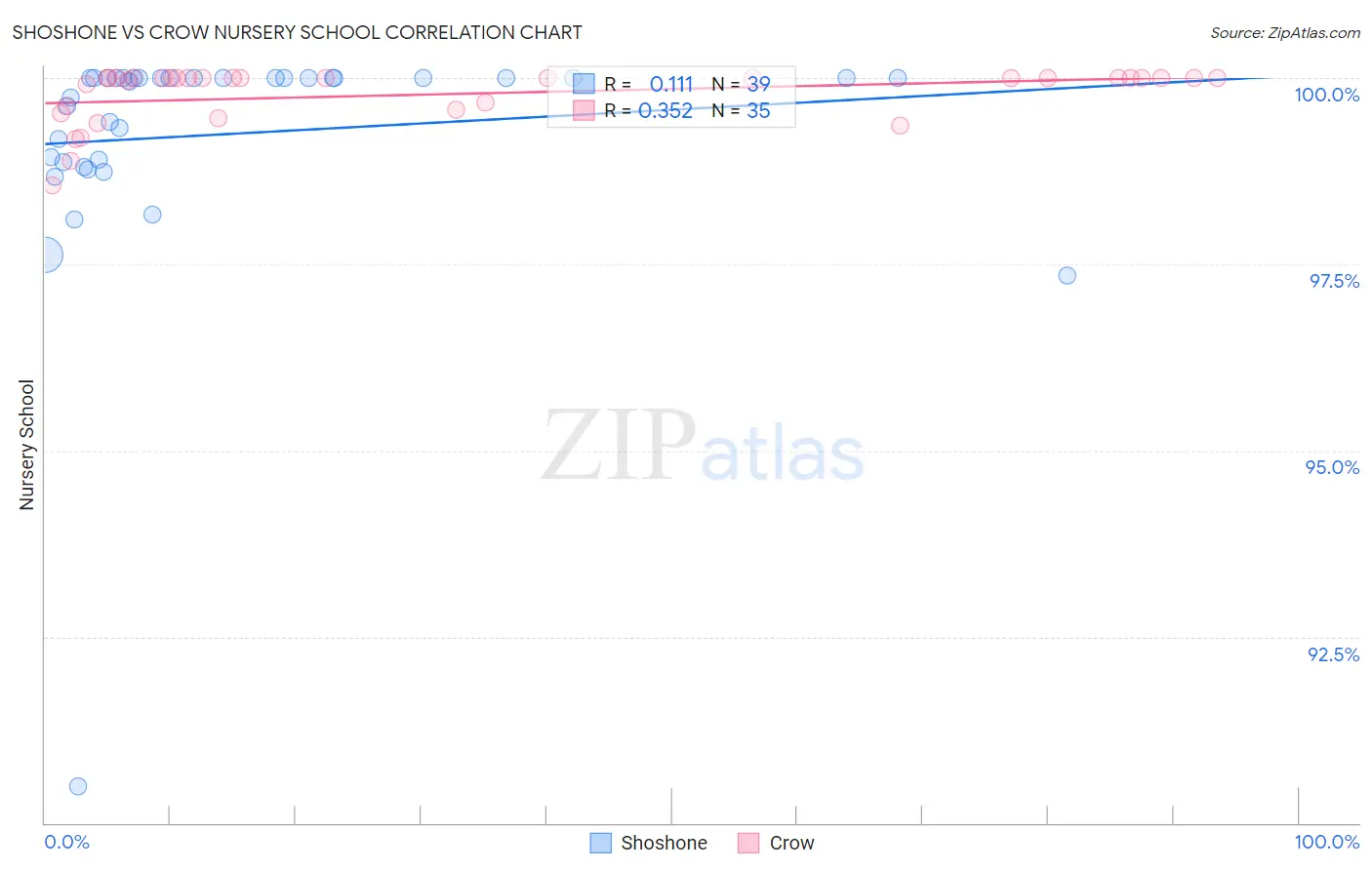Click the ZIPatlas watermark logo
Screen dimensions: 1372x870
703,447
